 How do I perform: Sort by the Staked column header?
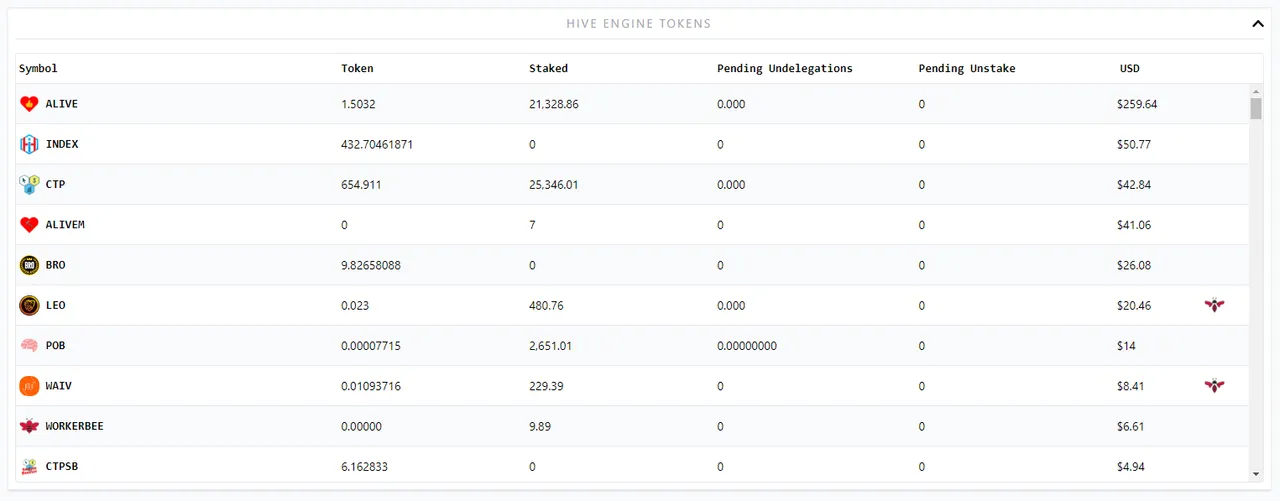point(548,69)
